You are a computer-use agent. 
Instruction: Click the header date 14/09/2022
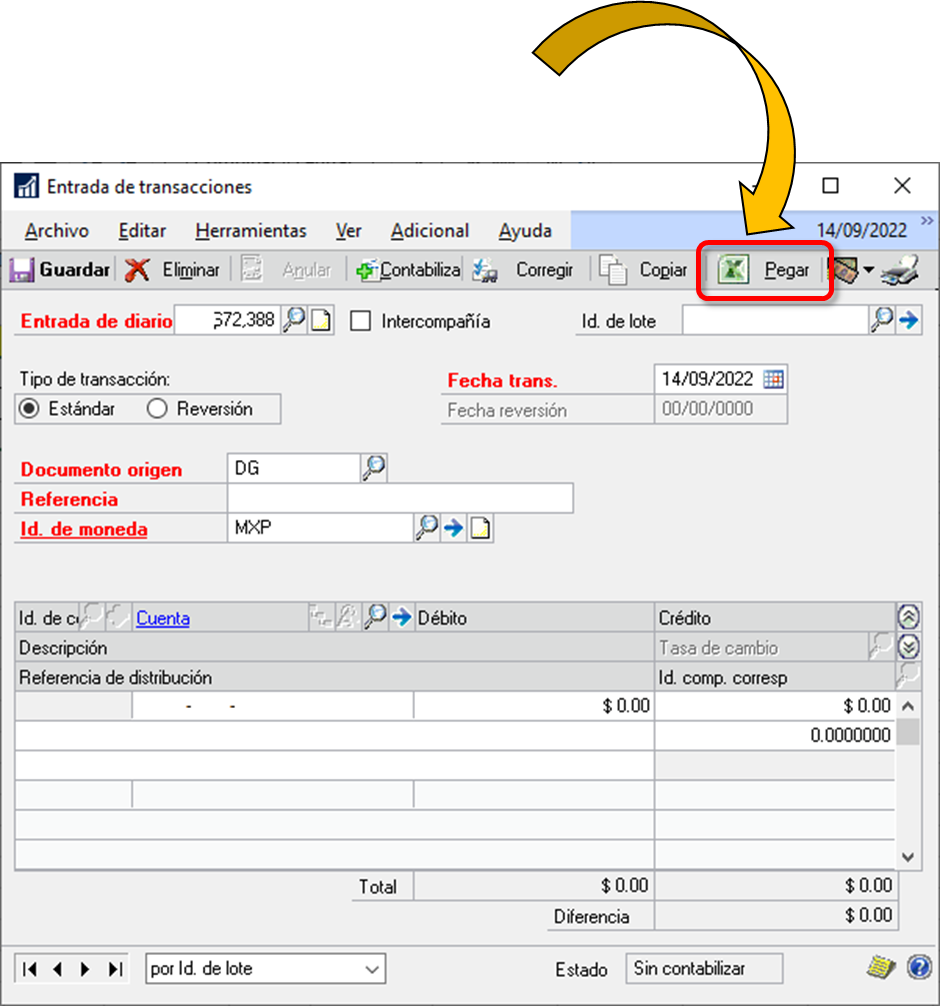click(x=862, y=230)
